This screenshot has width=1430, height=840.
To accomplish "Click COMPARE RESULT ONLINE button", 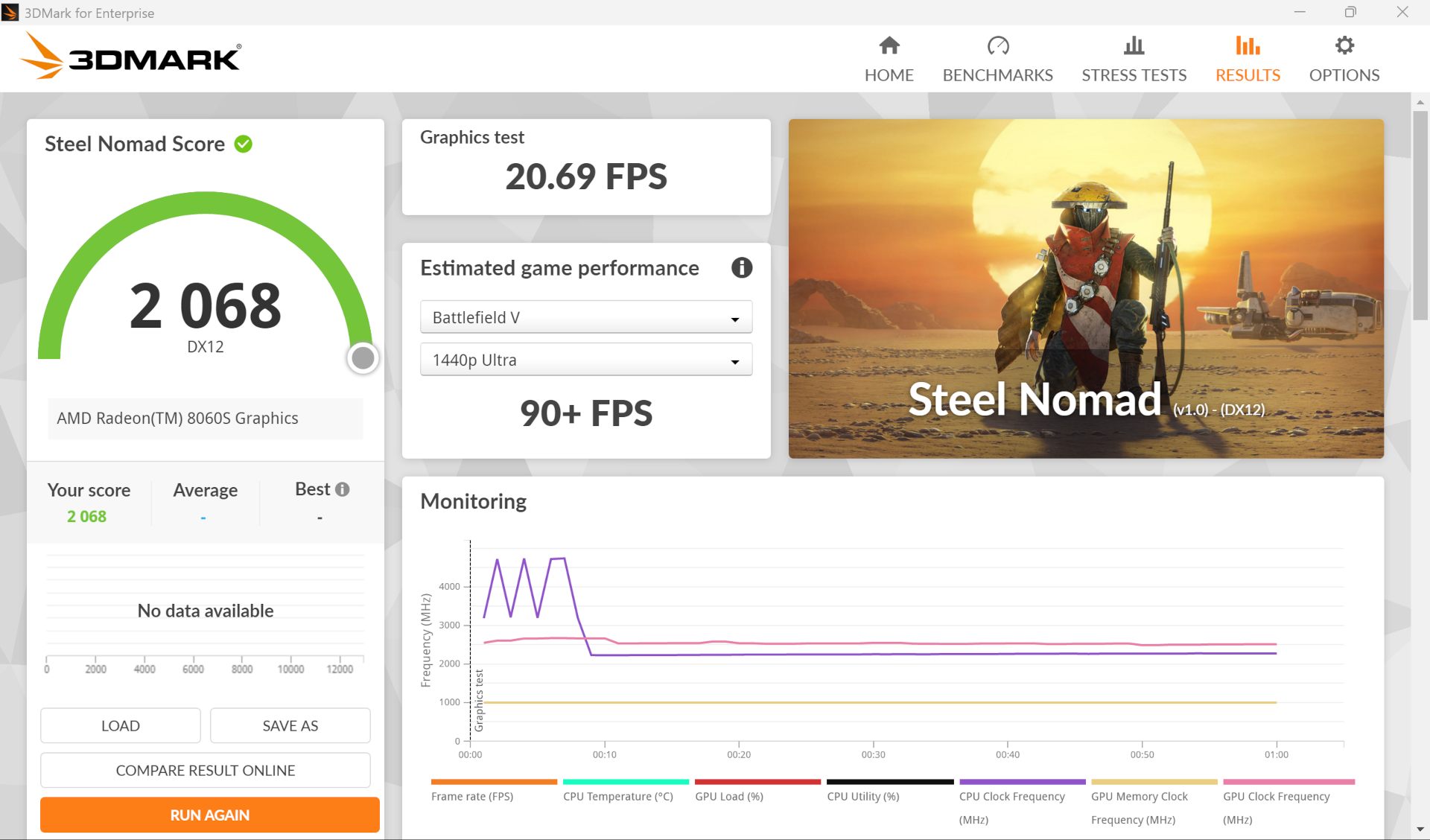I will pyautogui.click(x=205, y=771).
